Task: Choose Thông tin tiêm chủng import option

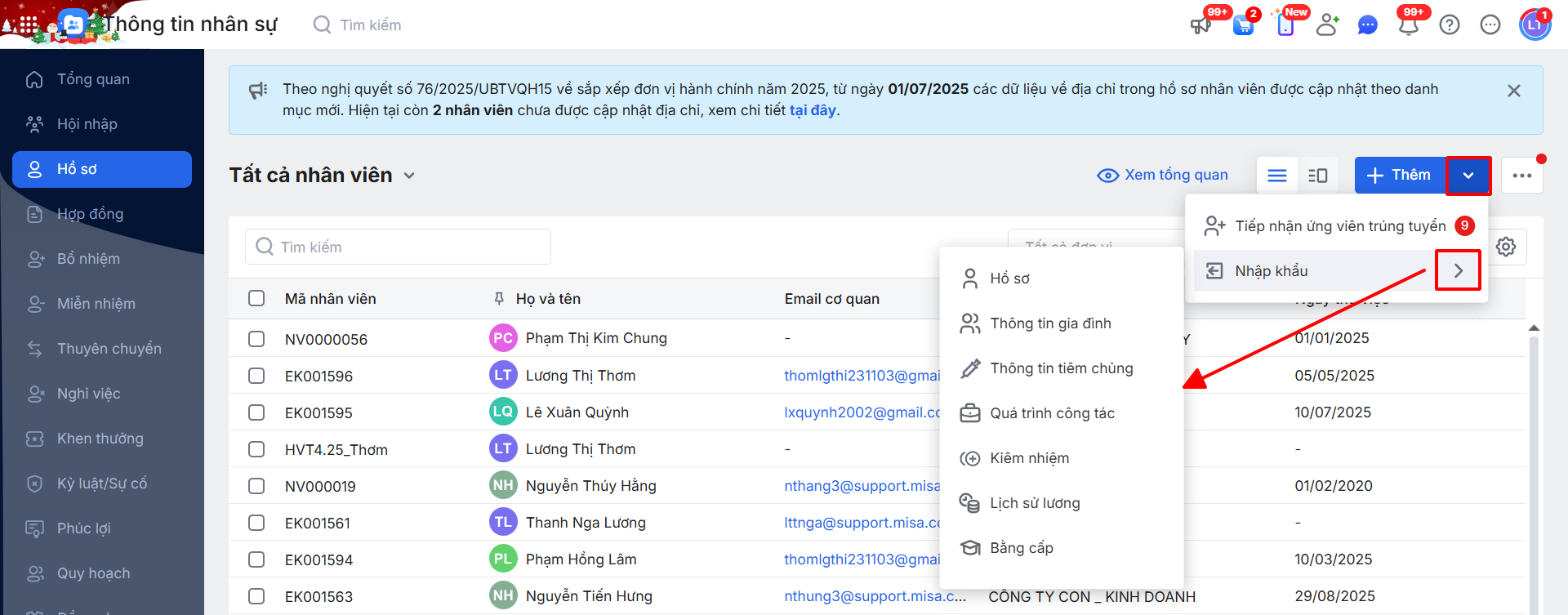Action: [x=1062, y=368]
